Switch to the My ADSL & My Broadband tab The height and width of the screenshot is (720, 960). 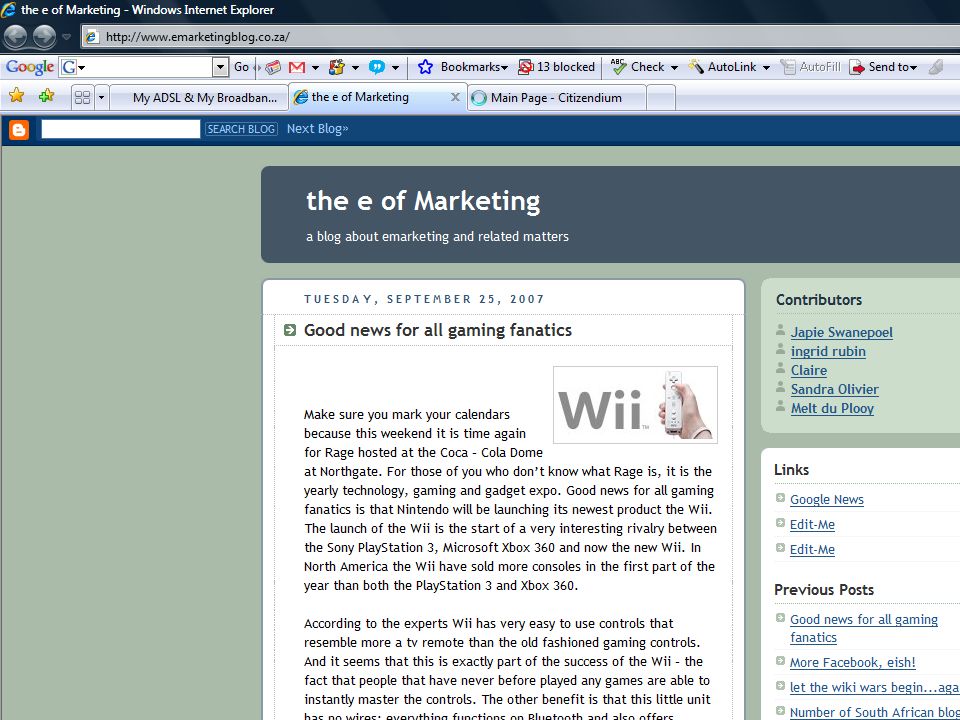tap(199, 97)
